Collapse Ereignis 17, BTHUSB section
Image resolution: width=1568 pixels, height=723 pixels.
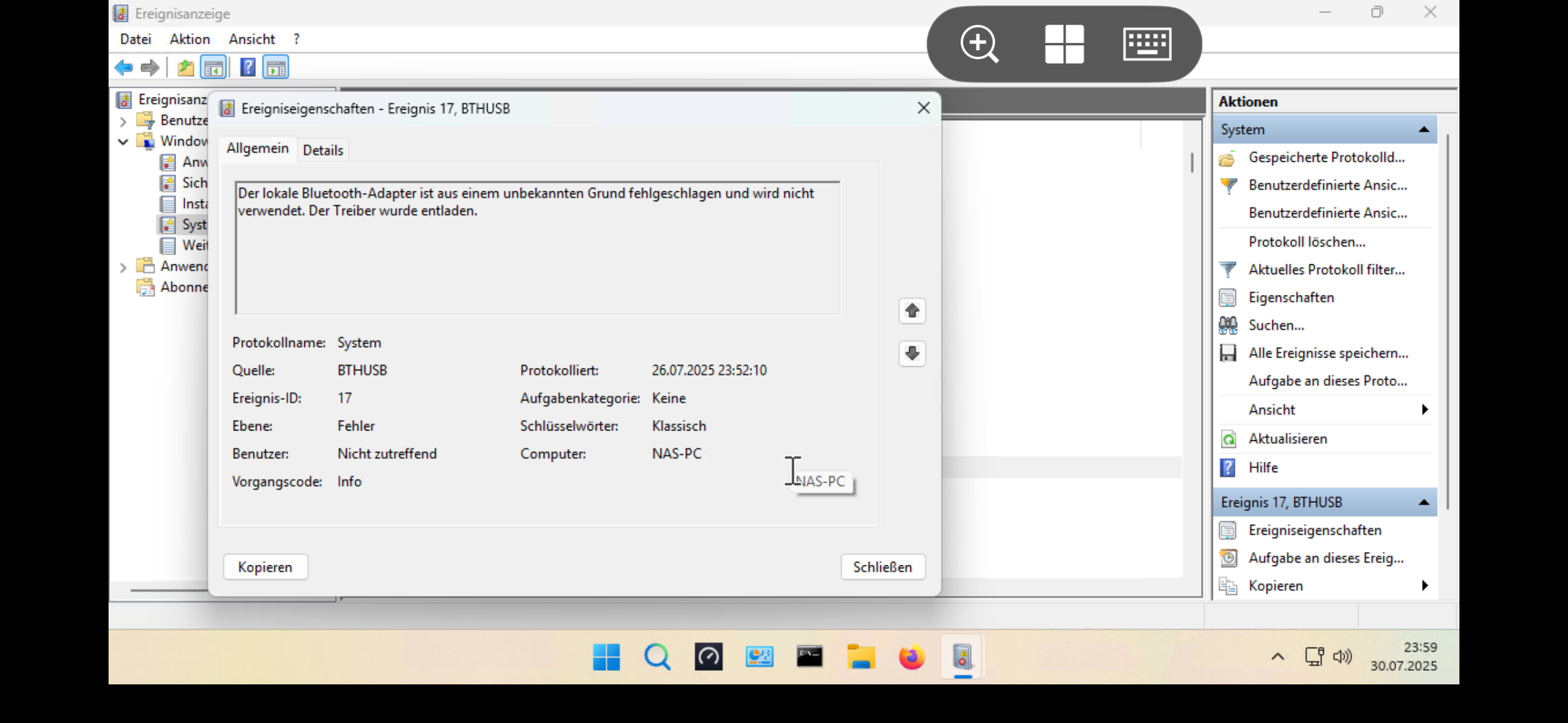point(1424,502)
